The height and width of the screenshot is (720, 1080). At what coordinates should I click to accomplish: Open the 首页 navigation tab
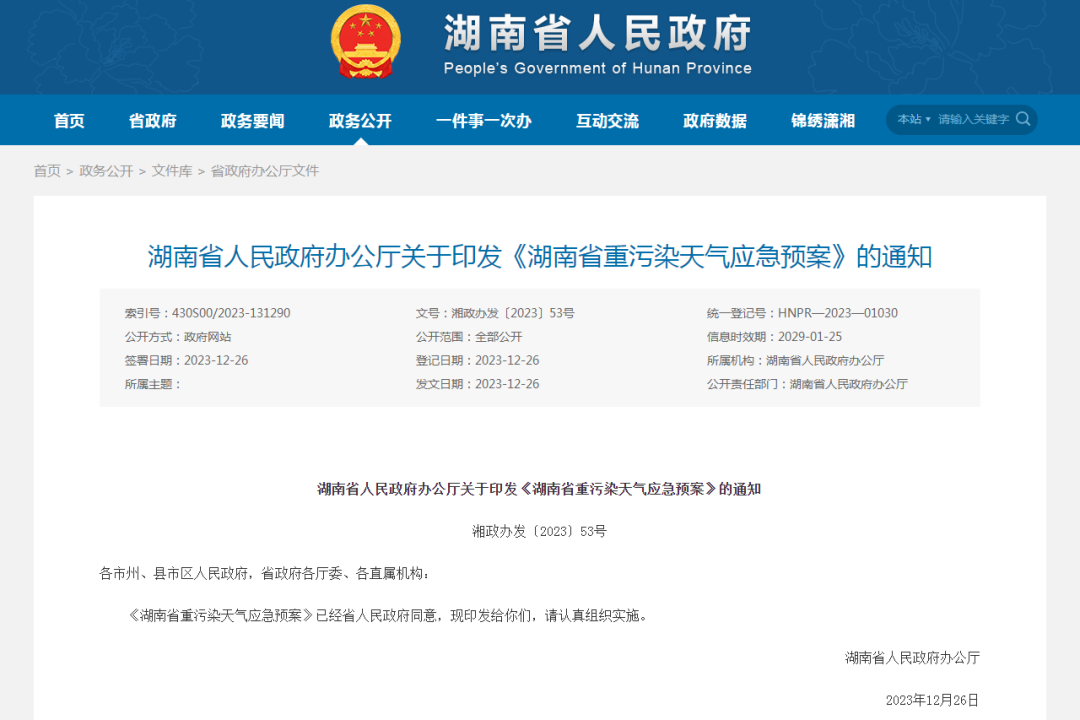pos(69,121)
